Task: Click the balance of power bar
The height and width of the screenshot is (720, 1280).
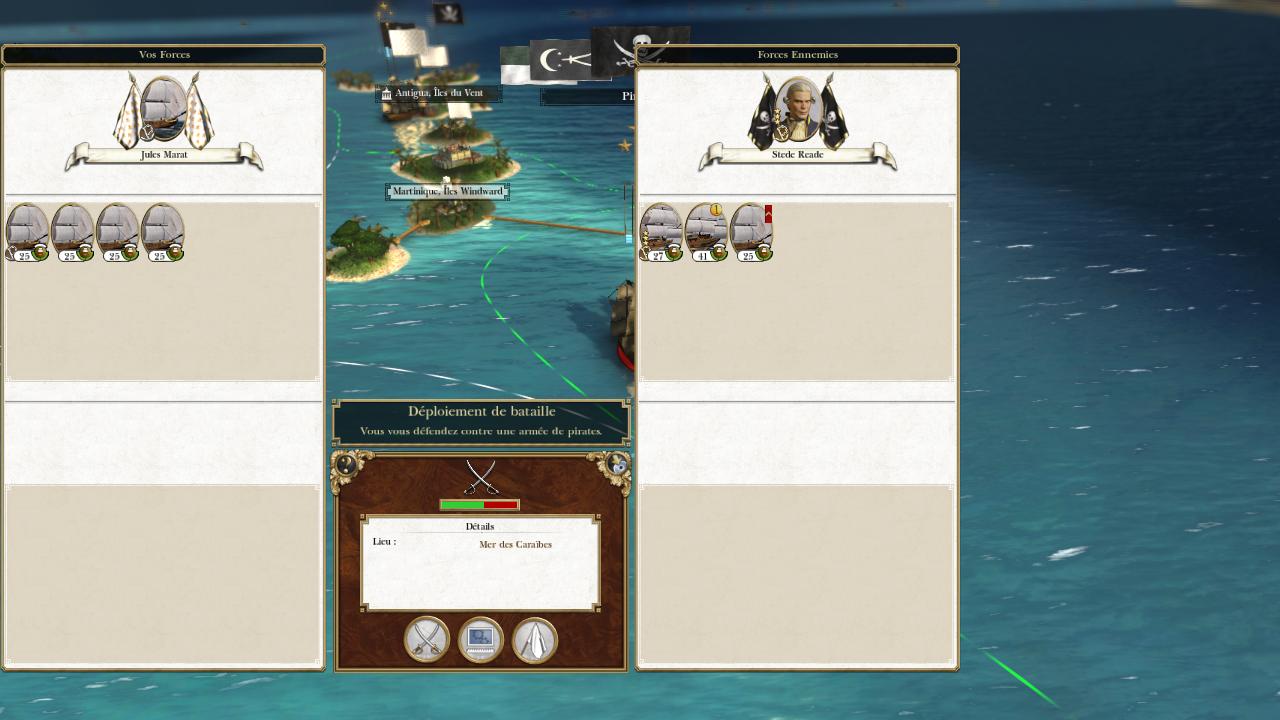Action: tap(480, 505)
